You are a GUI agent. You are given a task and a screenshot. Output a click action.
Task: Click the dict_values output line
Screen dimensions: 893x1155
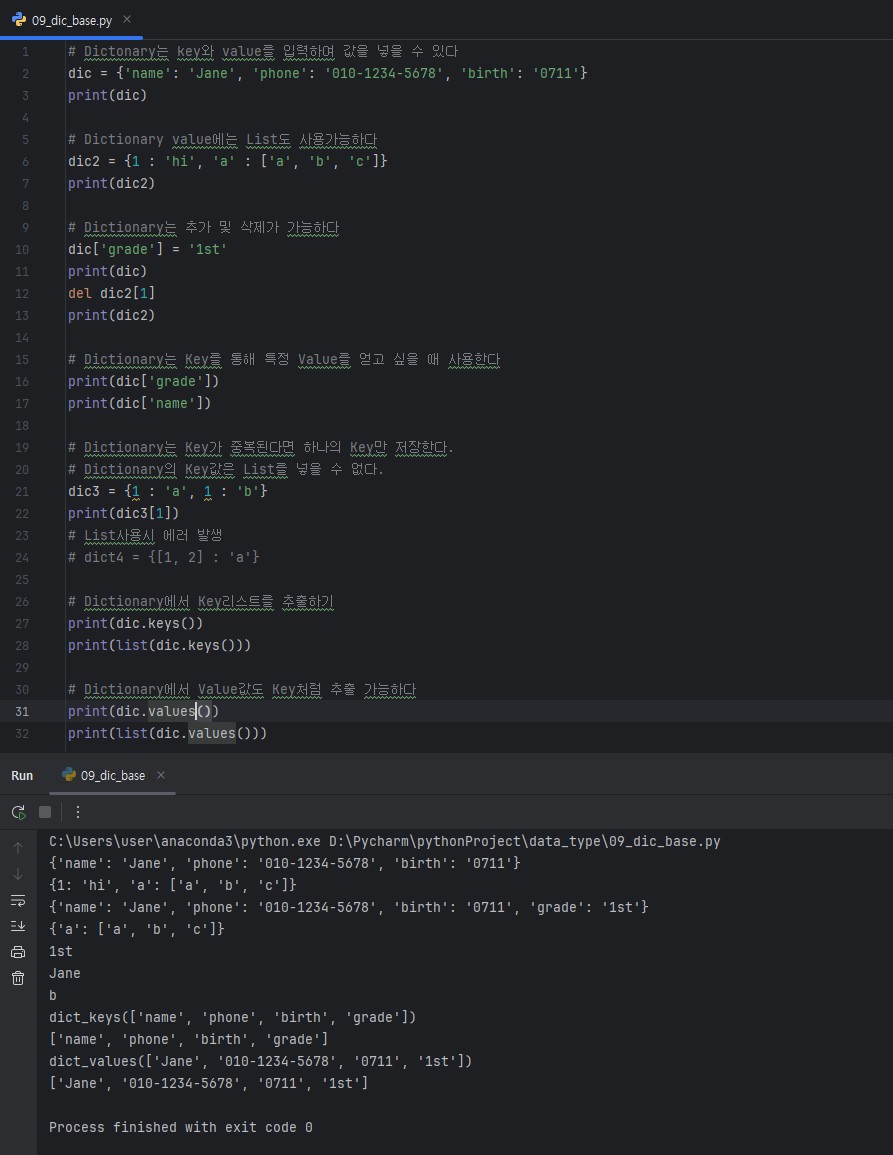(260, 1061)
